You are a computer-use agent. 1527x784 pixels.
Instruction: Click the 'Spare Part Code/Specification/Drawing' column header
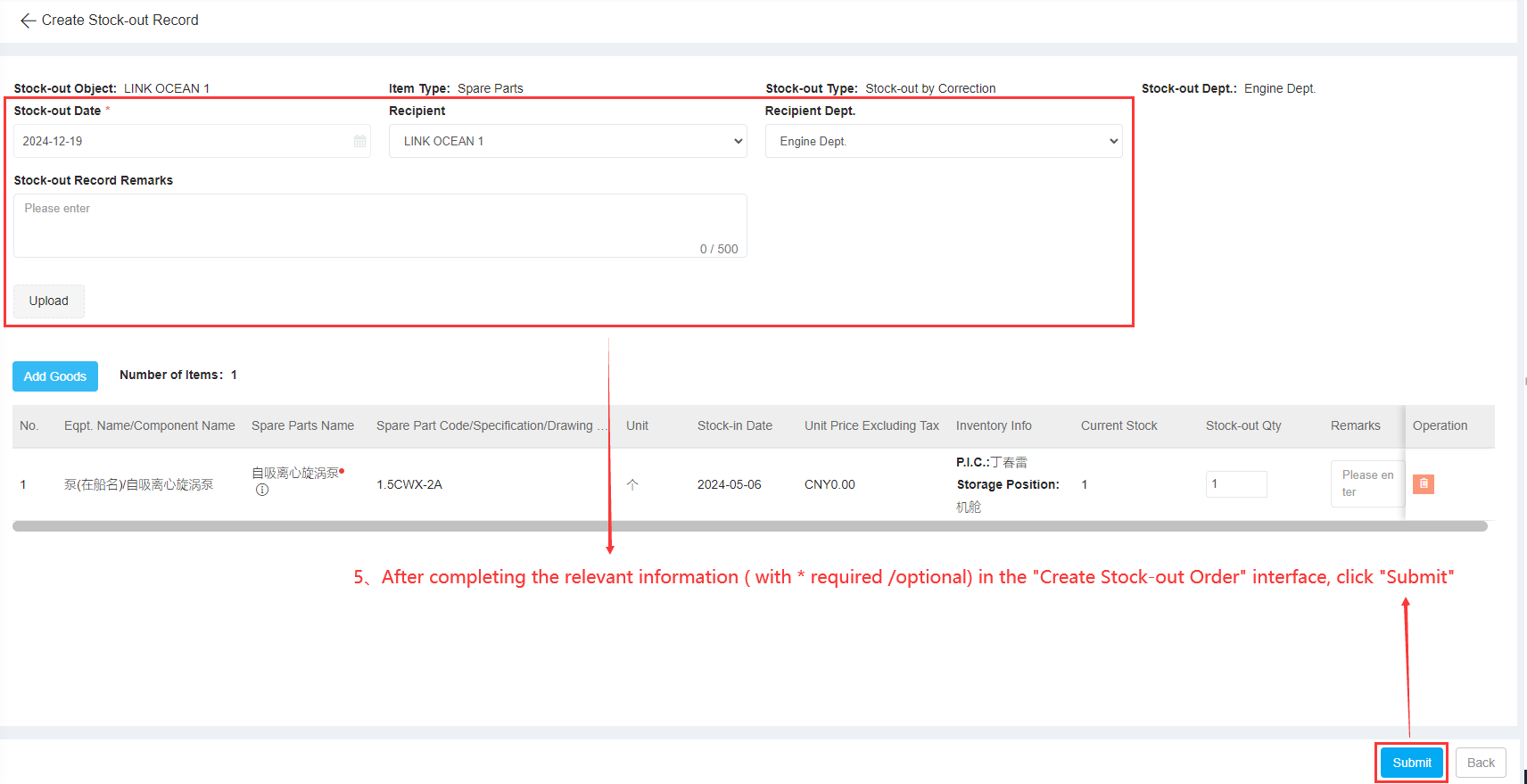coord(491,425)
